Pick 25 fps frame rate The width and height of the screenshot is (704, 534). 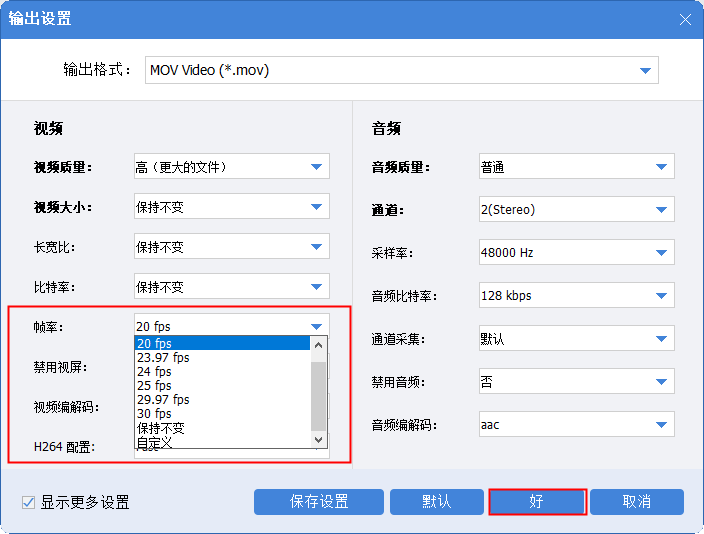tap(222, 385)
